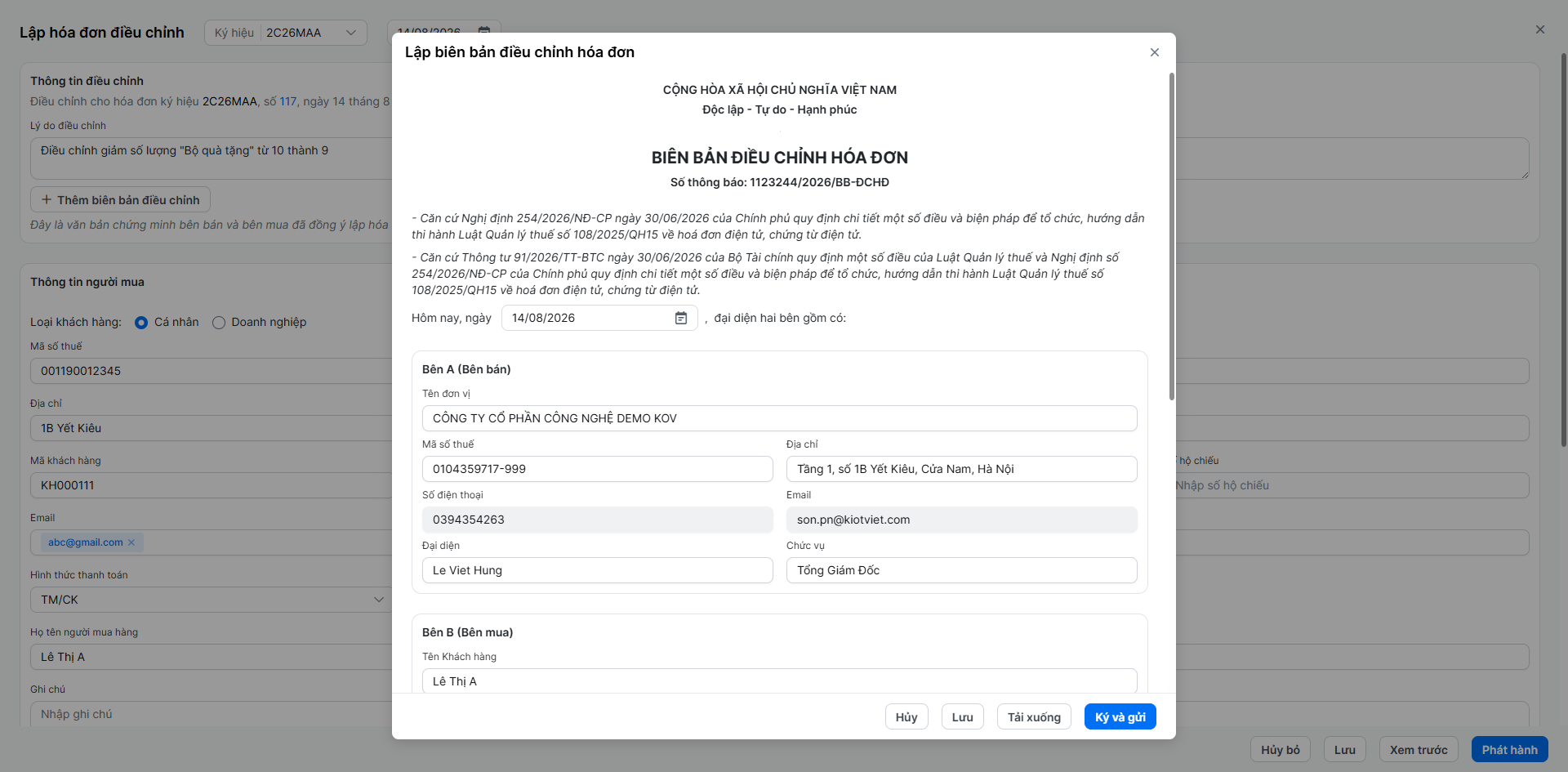This screenshot has height=772, width=1568.
Task: Open invoice number 117 link
Action: (288, 101)
